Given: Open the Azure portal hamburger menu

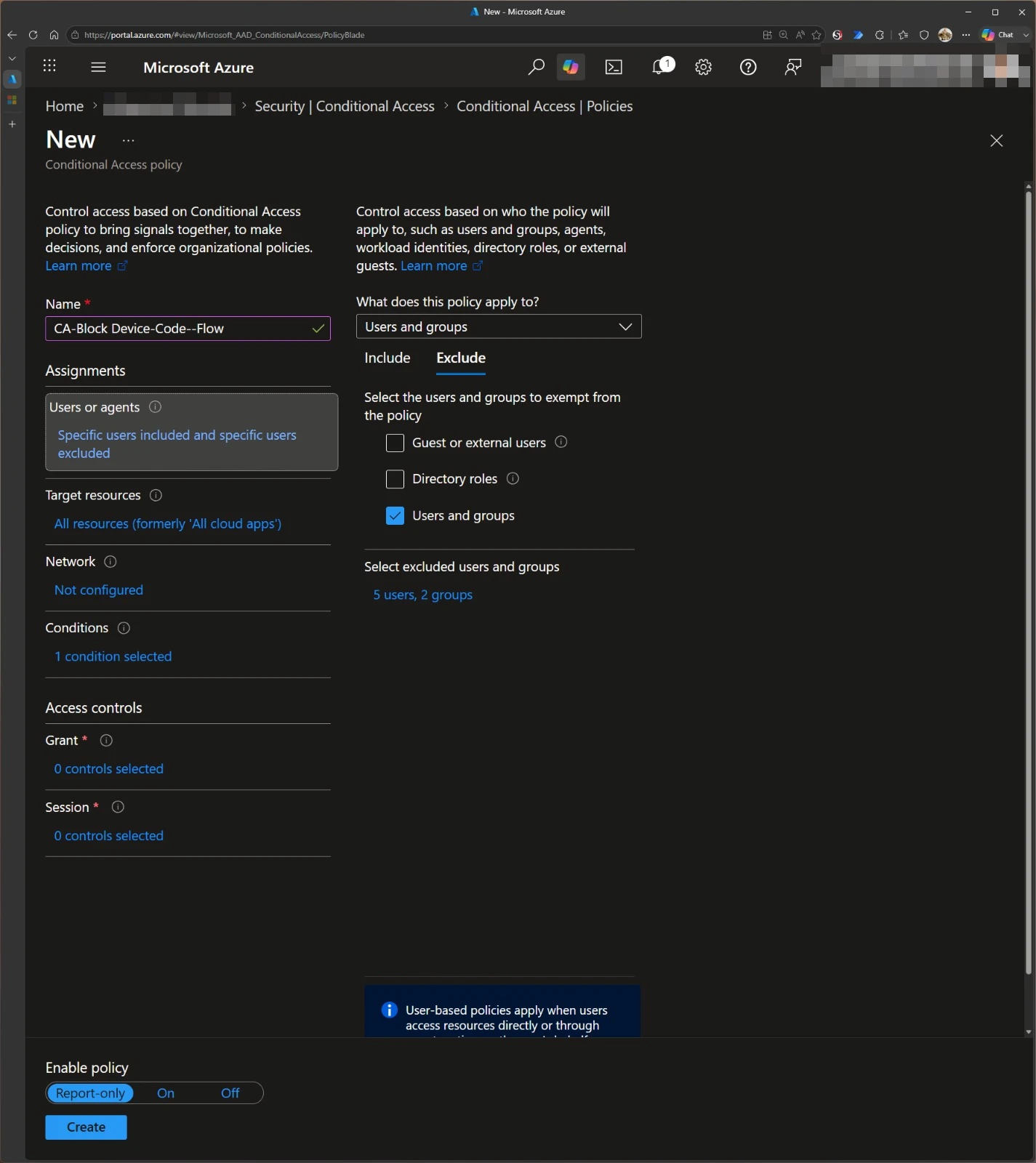Looking at the screenshot, I should click(99, 67).
